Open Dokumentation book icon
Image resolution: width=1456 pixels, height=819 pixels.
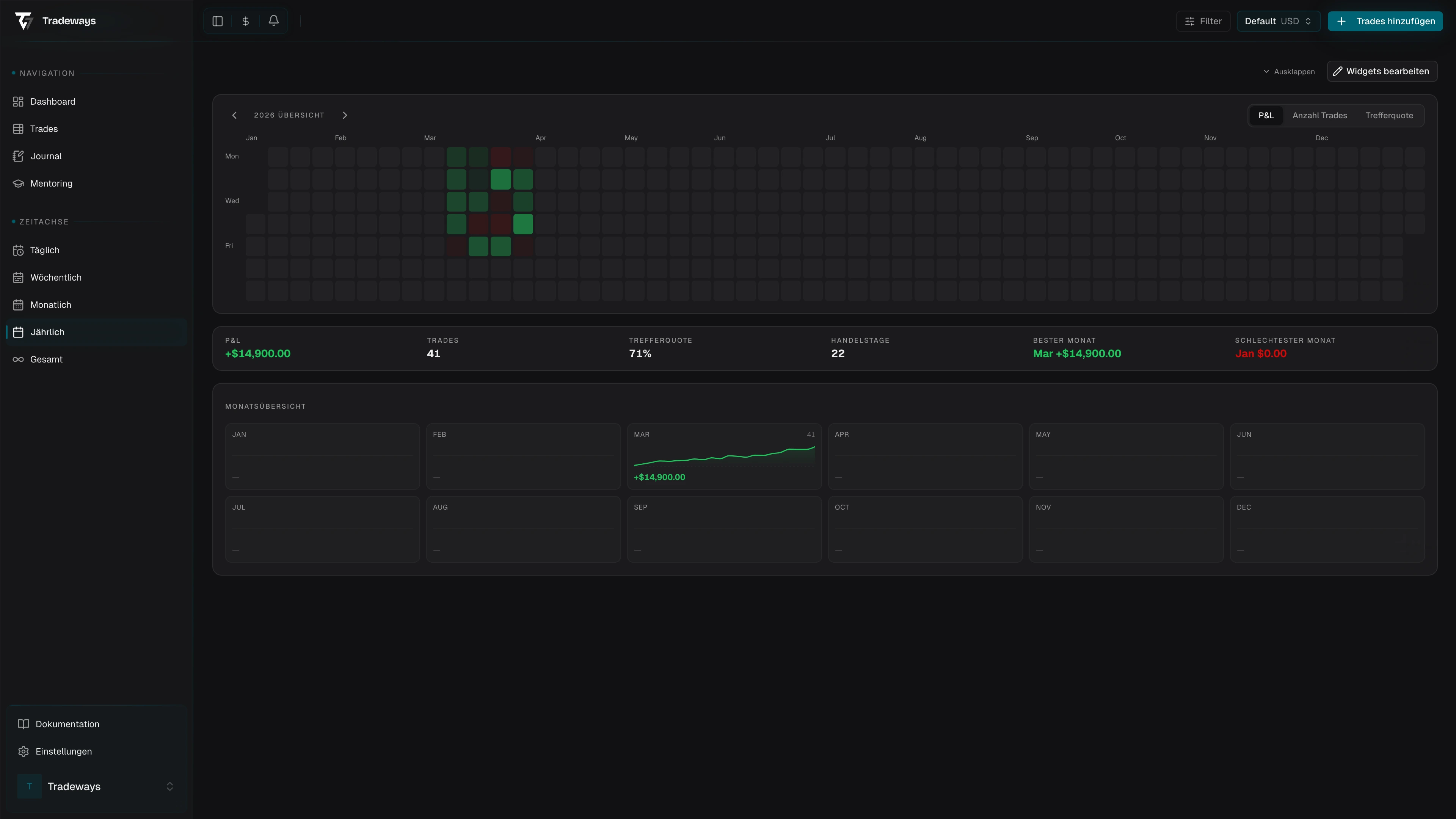[x=24, y=724]
